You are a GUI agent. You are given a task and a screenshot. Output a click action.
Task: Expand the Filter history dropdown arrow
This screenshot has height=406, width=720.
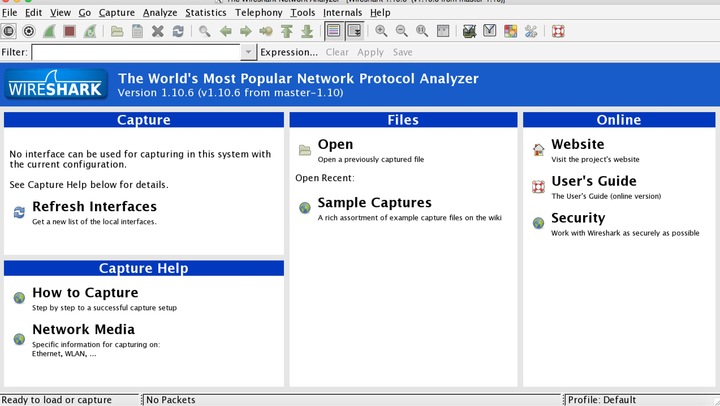point(248,52)
